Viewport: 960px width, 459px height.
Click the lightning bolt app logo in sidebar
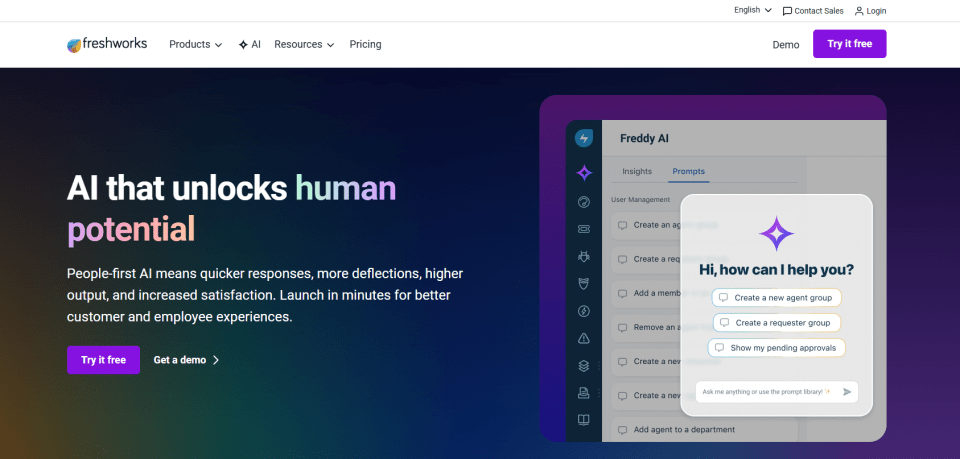point(583,138)
